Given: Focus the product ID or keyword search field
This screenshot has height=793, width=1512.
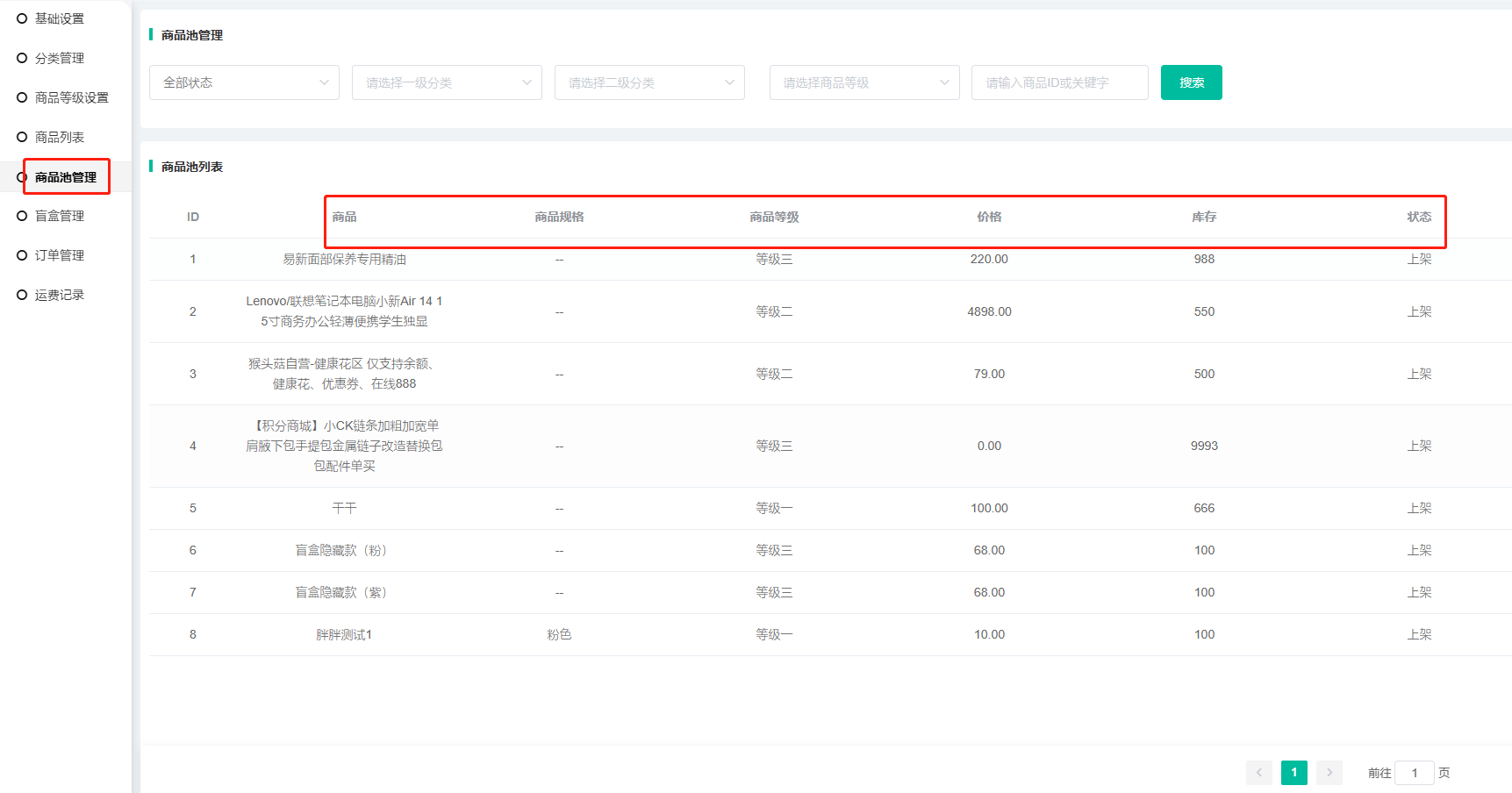Looking at the screenshot, I should (x=1059, y=82).
